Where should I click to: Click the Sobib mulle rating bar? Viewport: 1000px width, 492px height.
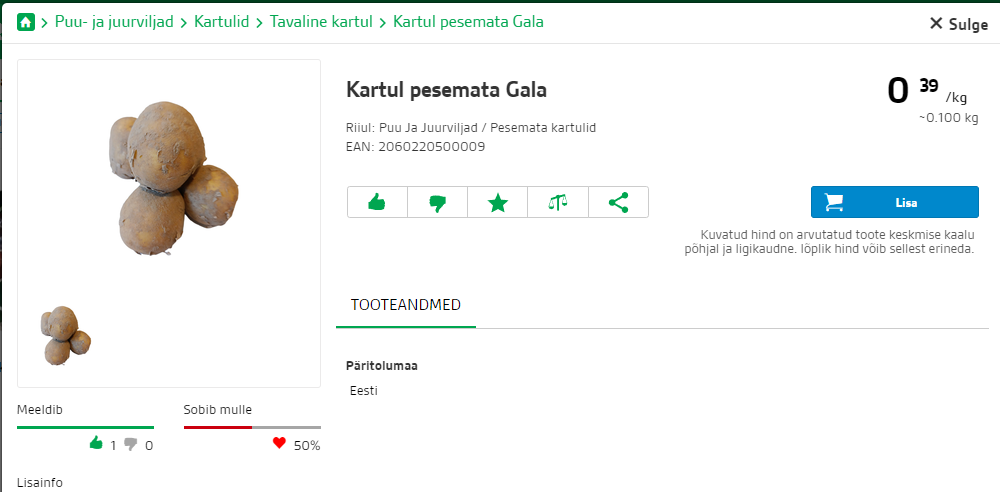coord(252,428)
